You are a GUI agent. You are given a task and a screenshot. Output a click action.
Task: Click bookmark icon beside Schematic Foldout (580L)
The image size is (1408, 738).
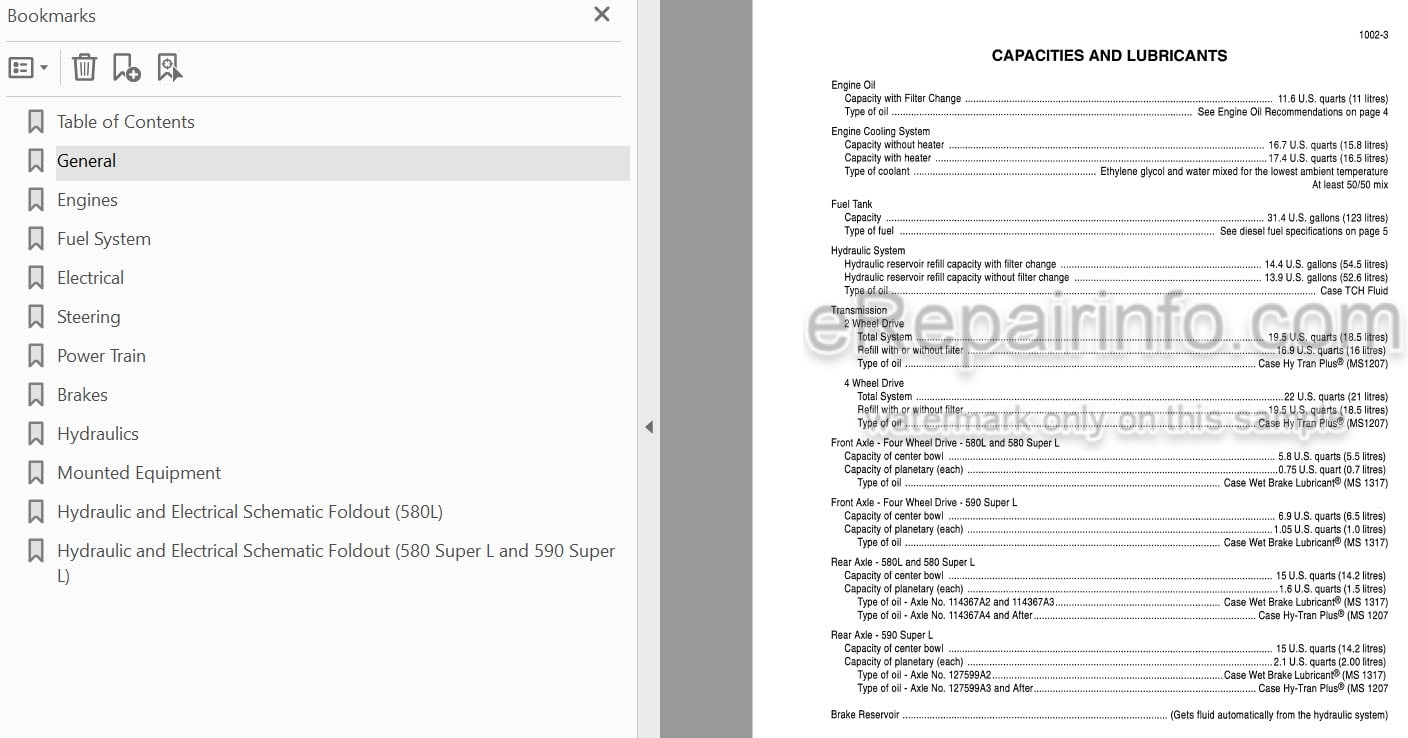(x=36, y=512)
